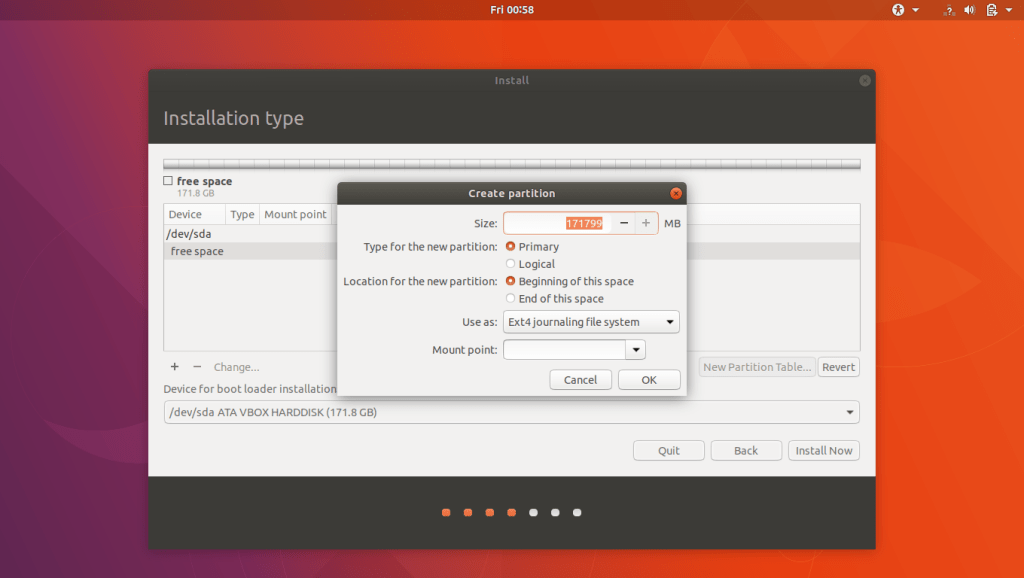Click the partition Size input field

click(557, 223)
